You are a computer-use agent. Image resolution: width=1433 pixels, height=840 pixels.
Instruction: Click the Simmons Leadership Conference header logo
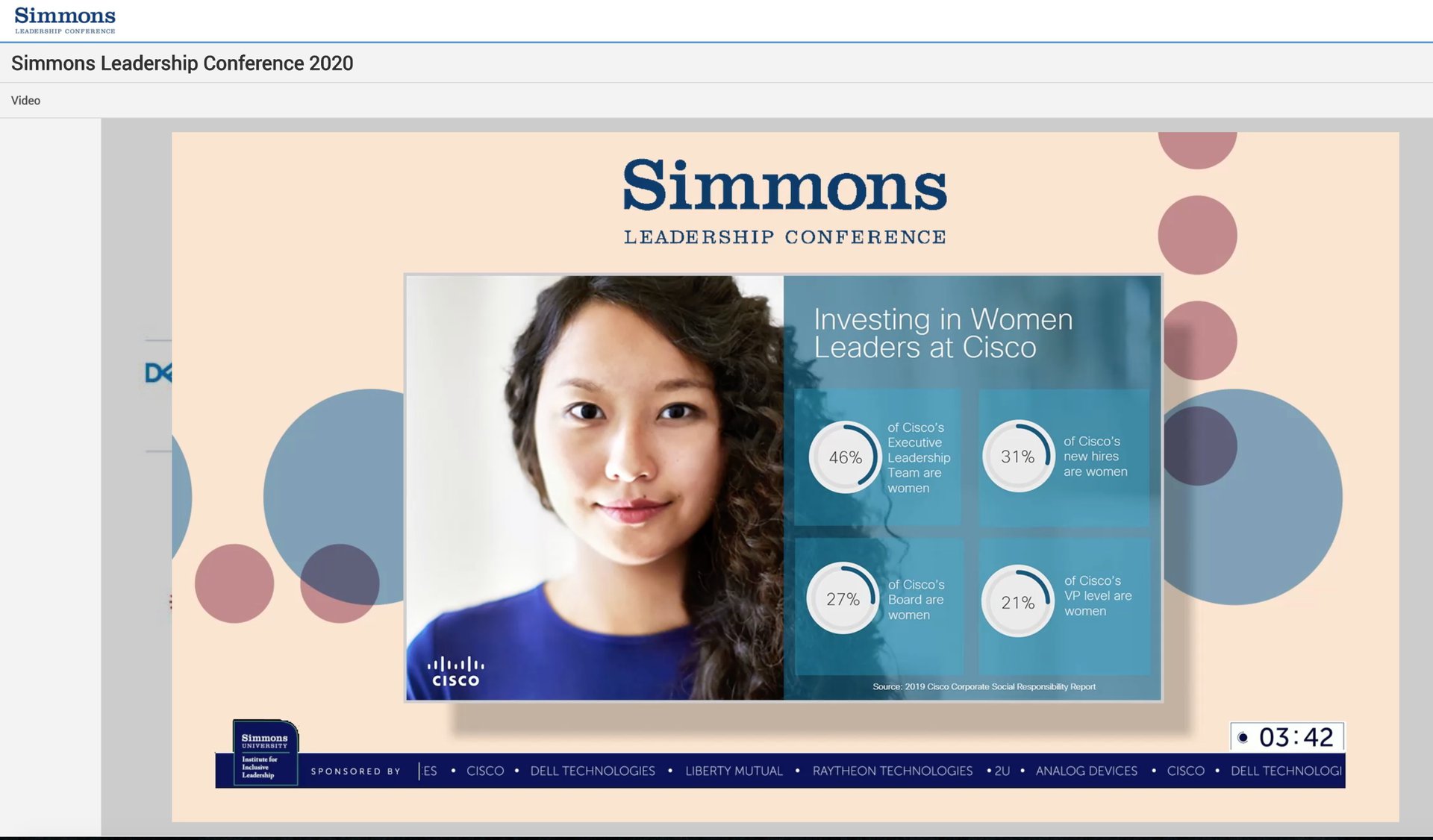(x=65, y=20)
